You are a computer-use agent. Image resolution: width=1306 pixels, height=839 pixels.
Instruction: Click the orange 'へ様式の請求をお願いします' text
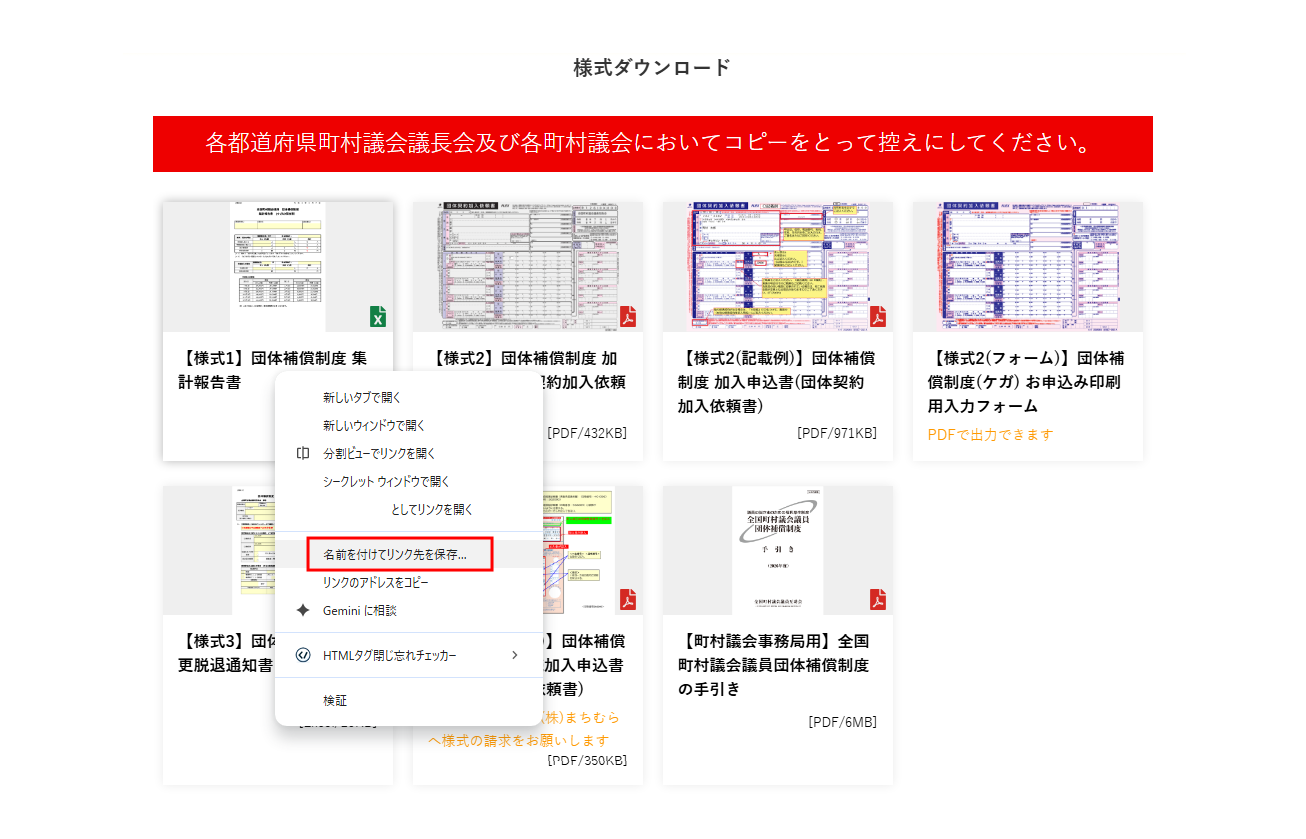click(x=518, y=741)
